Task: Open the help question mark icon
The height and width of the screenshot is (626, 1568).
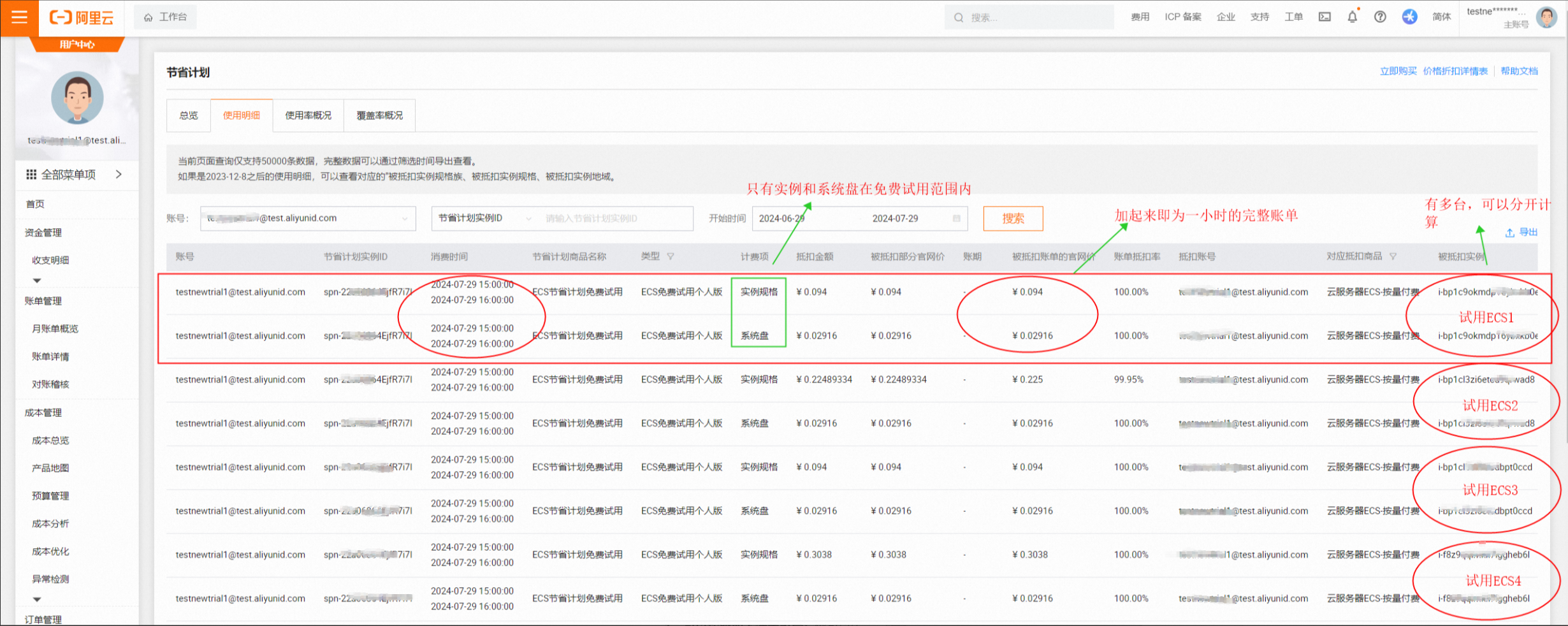Action: (1380, 17)
